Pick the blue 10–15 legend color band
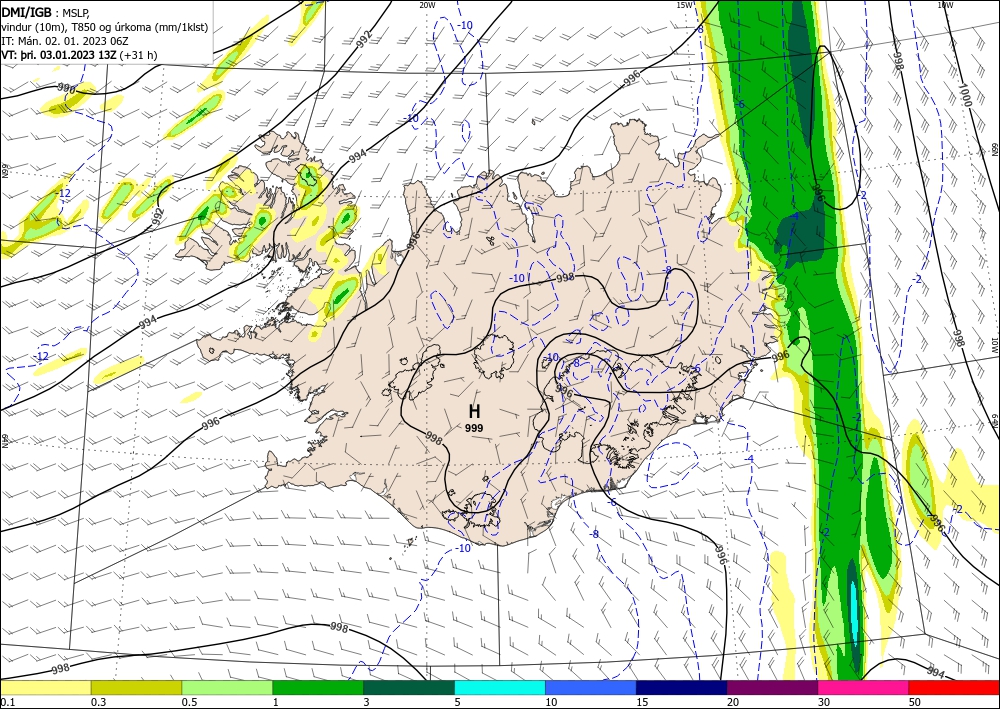This screenshot has width=1000, height=709. tap(591, 687)
